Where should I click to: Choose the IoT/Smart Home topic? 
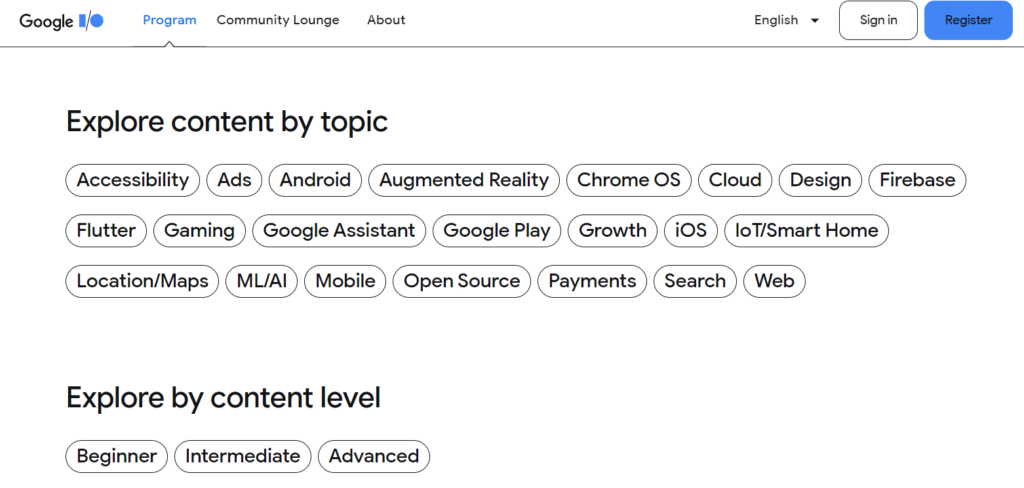(x=807, y=231)
